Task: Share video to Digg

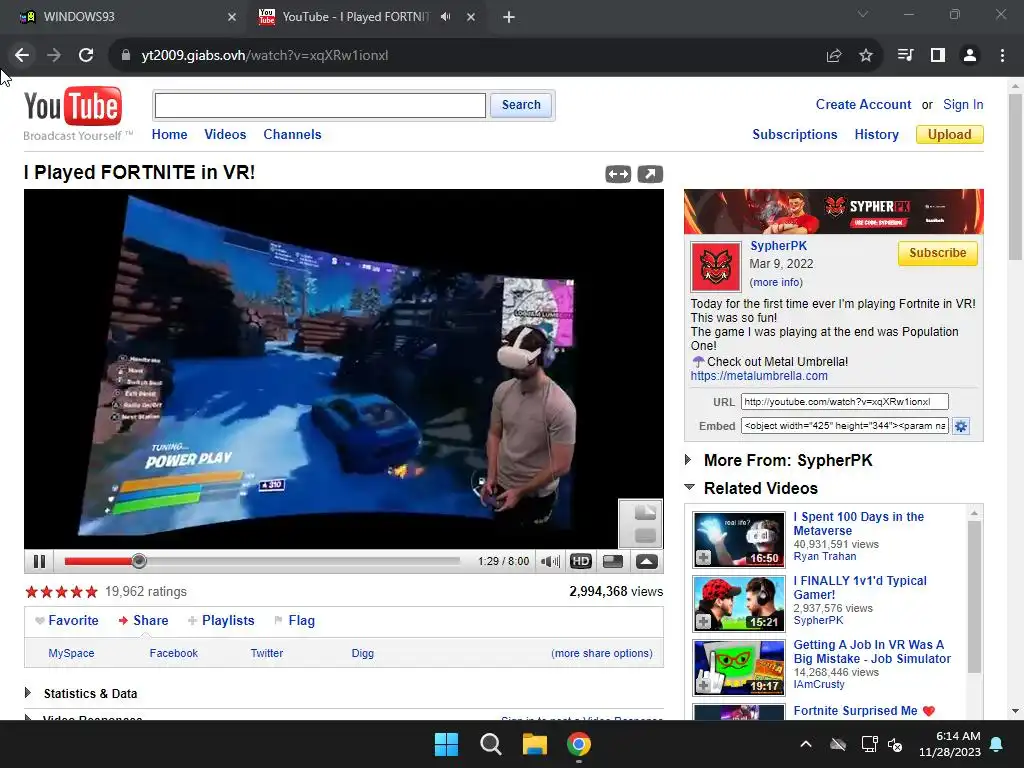Action: (x=362, y=653)
